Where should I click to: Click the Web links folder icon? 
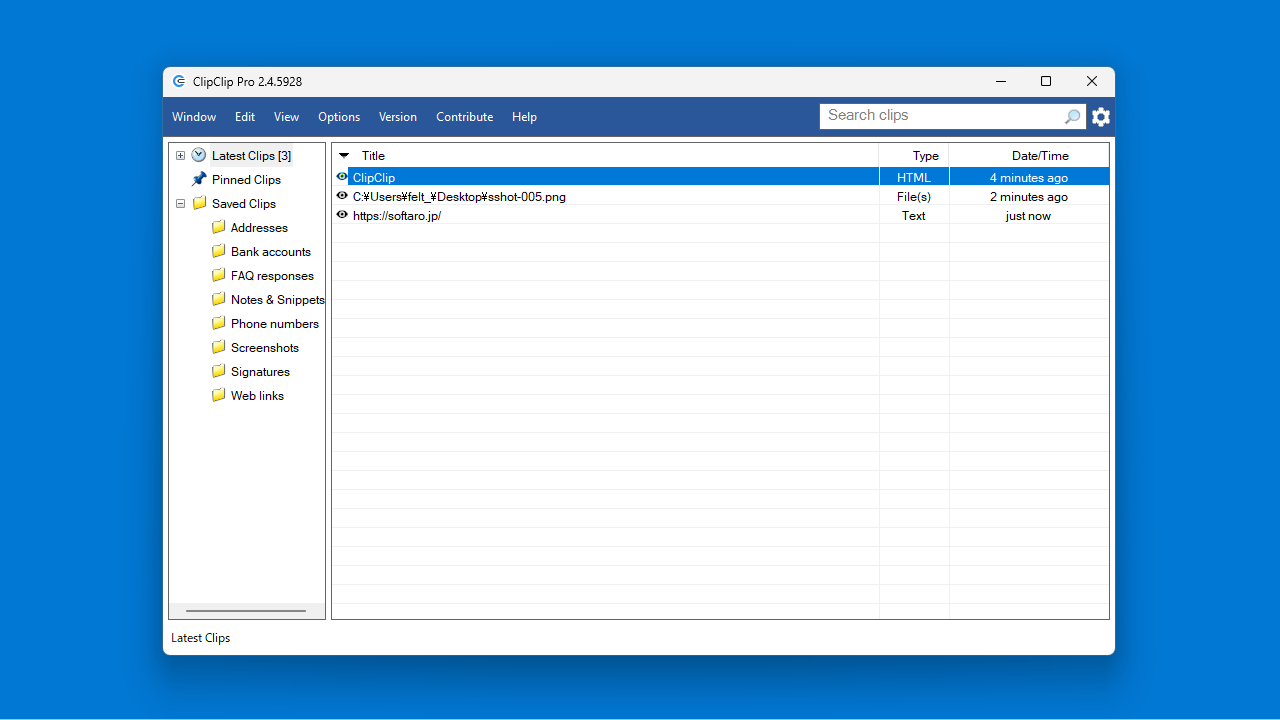(x=218, y=395)
